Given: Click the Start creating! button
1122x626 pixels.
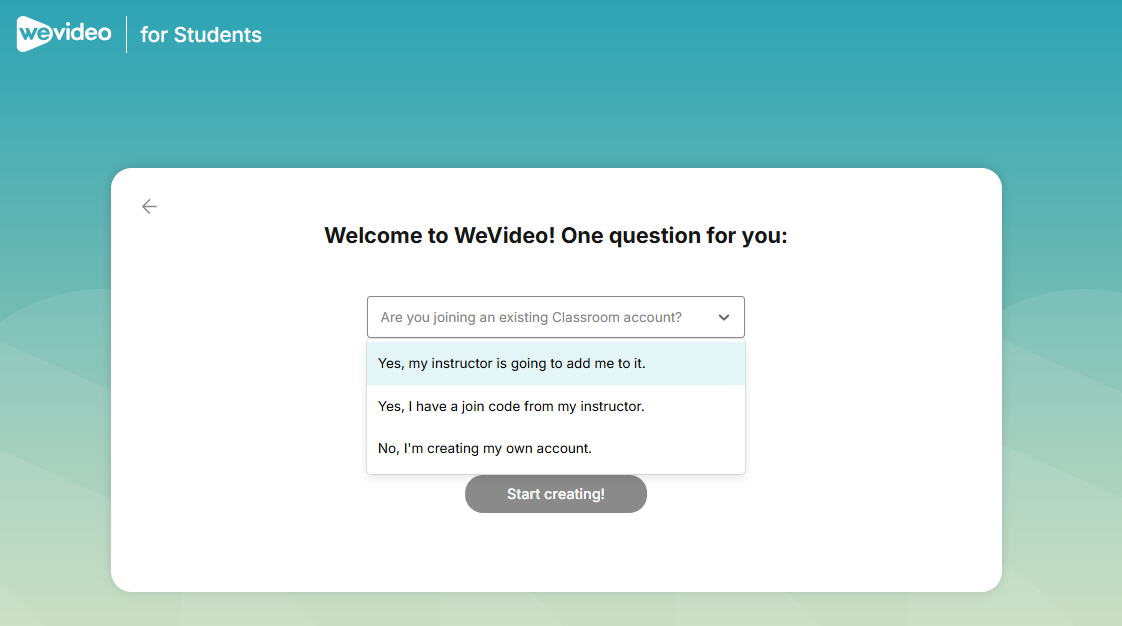Looking at the screenshot, I should (x=555, y=494).
